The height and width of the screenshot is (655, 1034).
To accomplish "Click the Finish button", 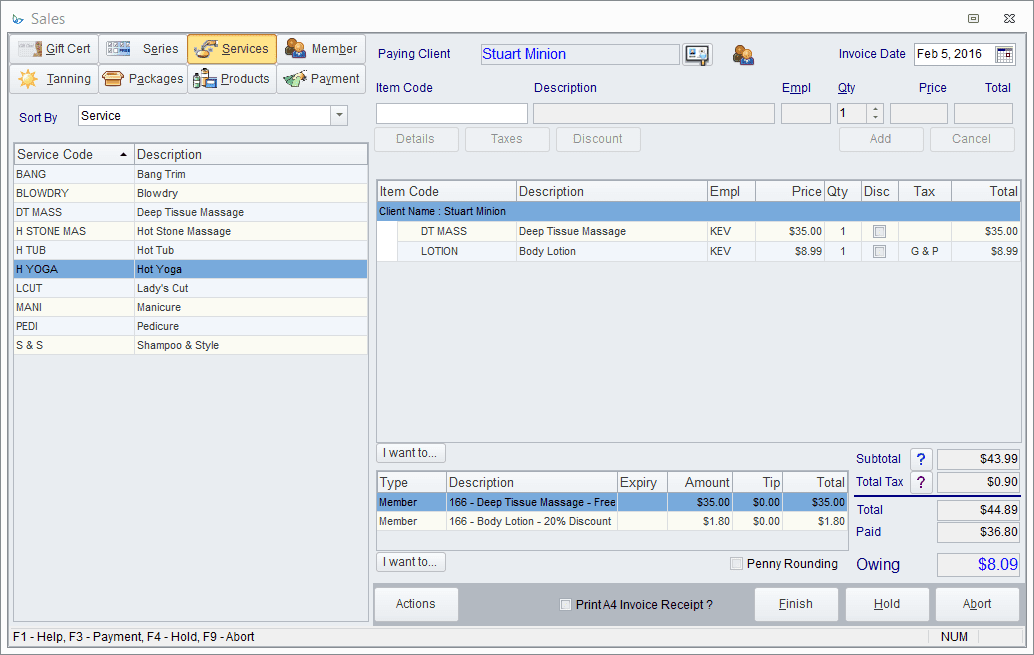I will pyautogui.click(x=796, y=604).
